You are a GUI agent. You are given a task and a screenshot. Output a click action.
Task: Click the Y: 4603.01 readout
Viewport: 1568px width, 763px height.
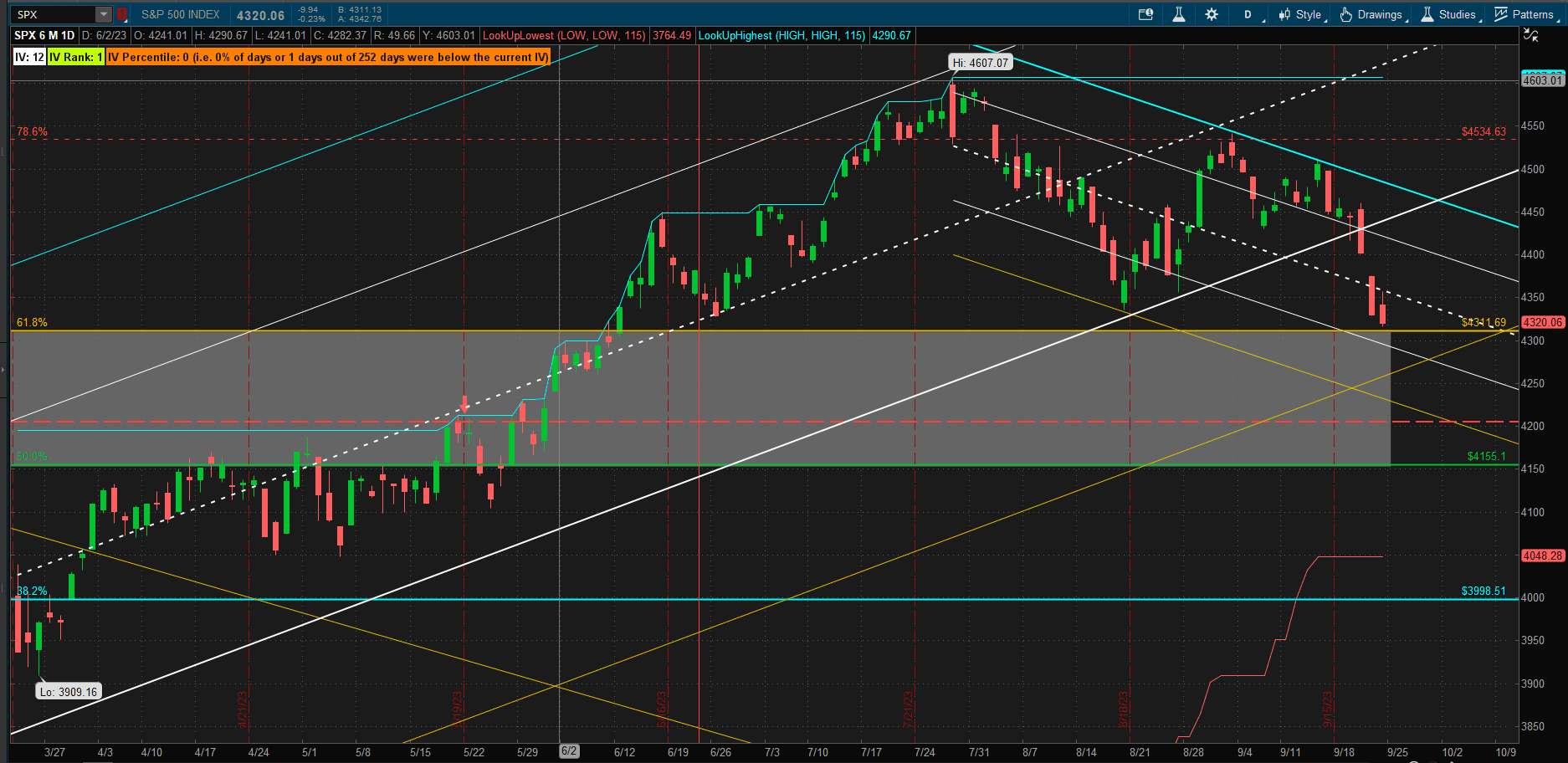(449, 35)
